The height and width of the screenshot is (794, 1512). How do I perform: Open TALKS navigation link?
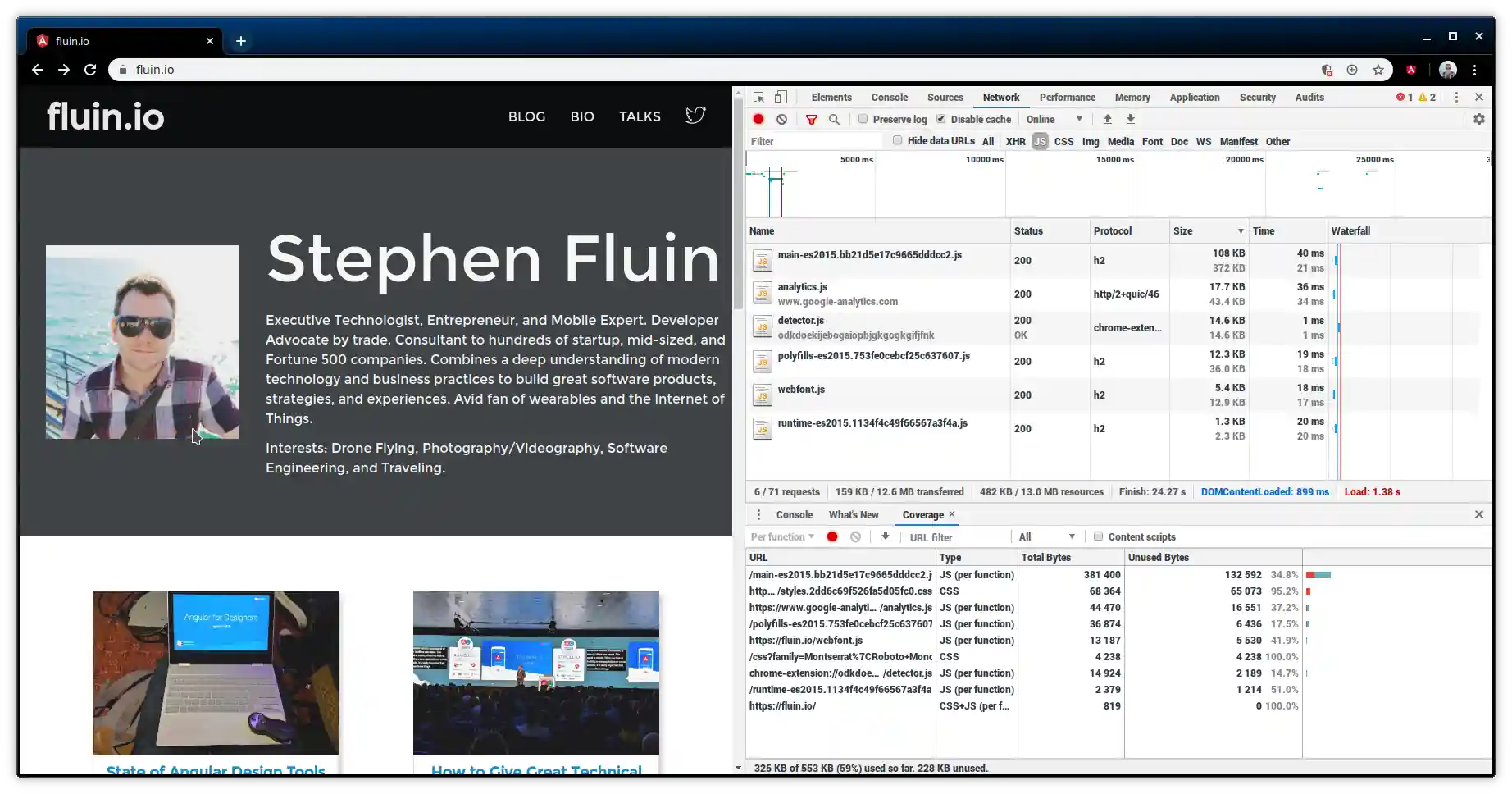[640, 116]
